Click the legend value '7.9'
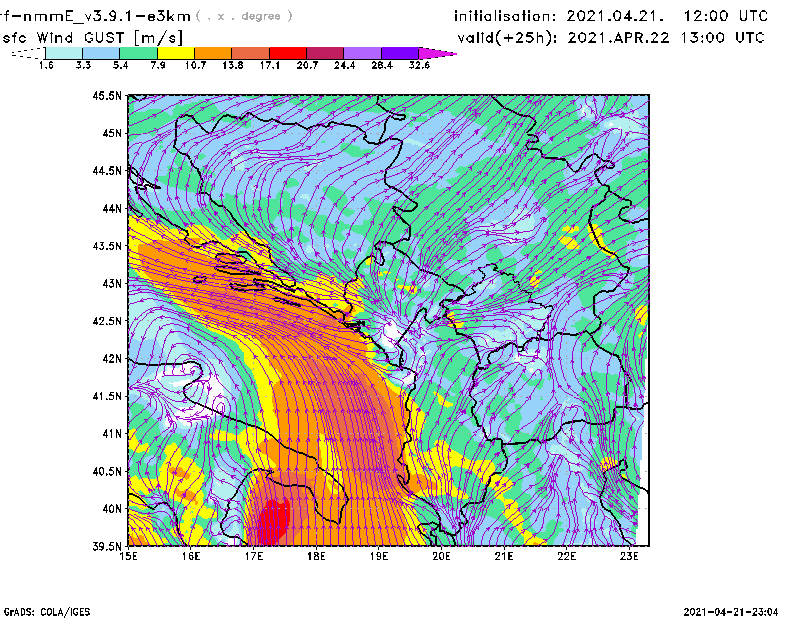Viewport: 800px width, 618px height. [158, 65]
